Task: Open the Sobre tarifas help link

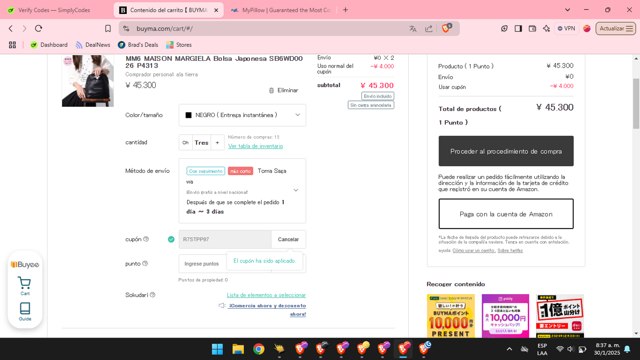Action: tap(510, 251)
